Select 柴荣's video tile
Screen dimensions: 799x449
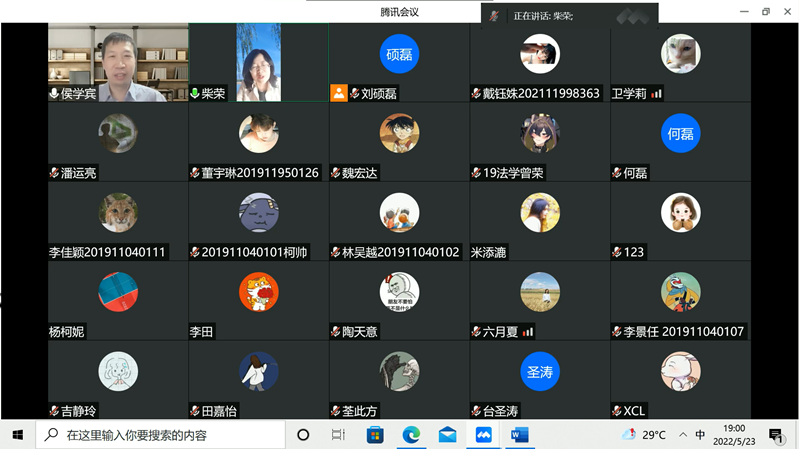pyautogui.click(x=258, y=62)
